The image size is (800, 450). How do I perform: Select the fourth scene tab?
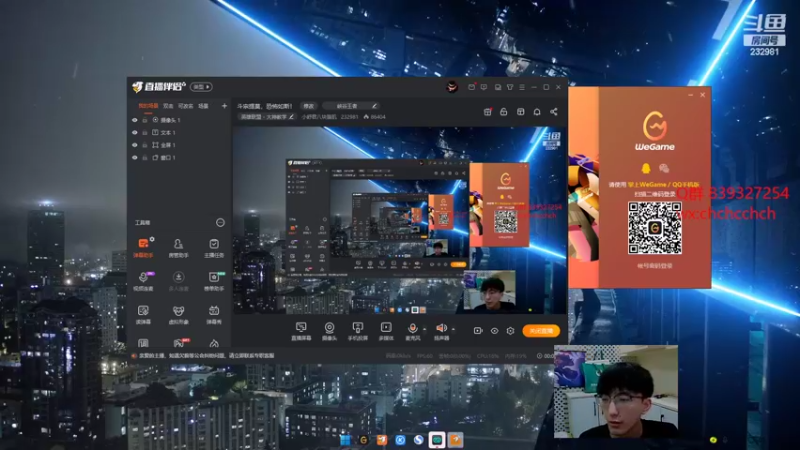[203, 106]
